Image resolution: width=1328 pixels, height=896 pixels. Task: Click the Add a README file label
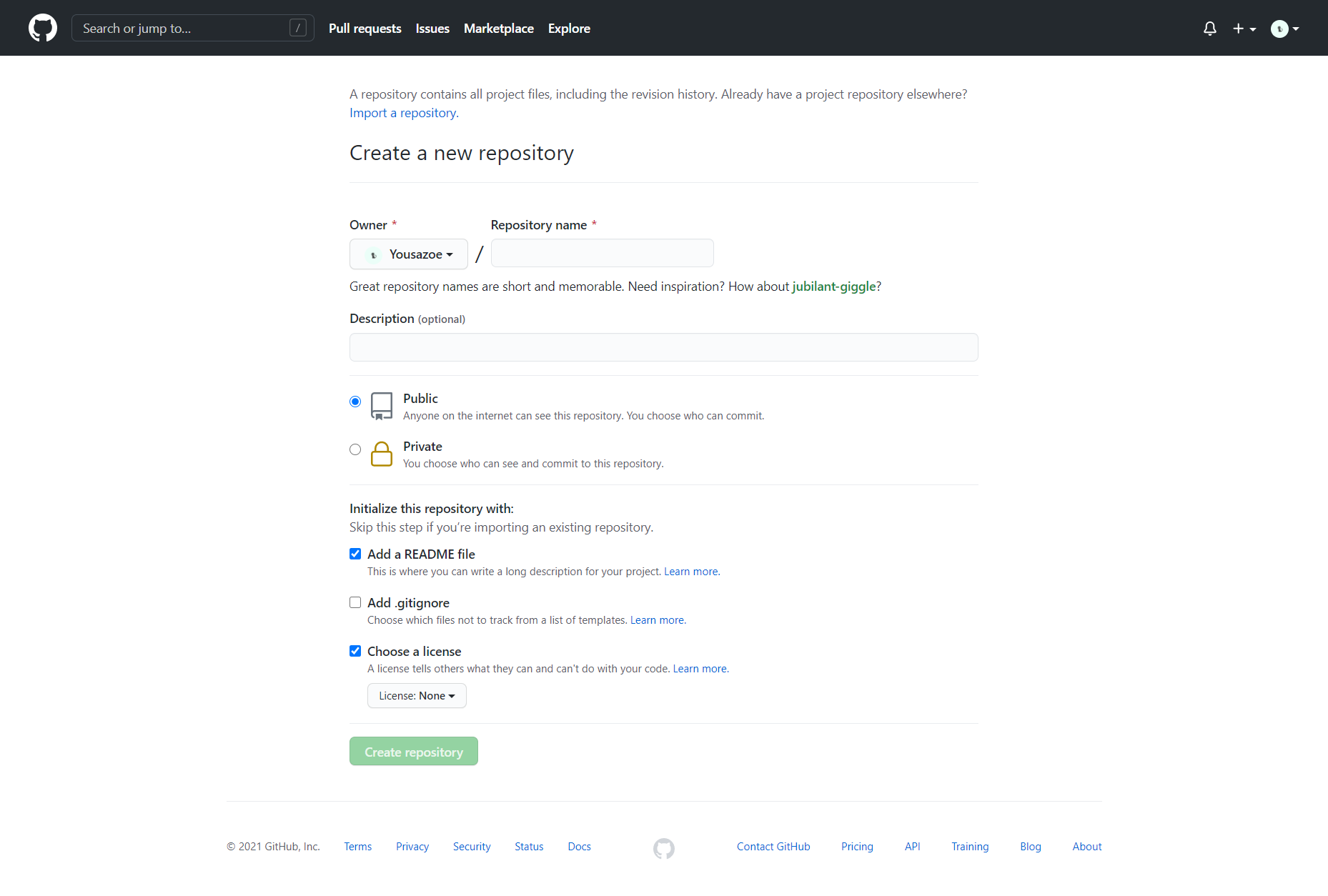point(421,554)
